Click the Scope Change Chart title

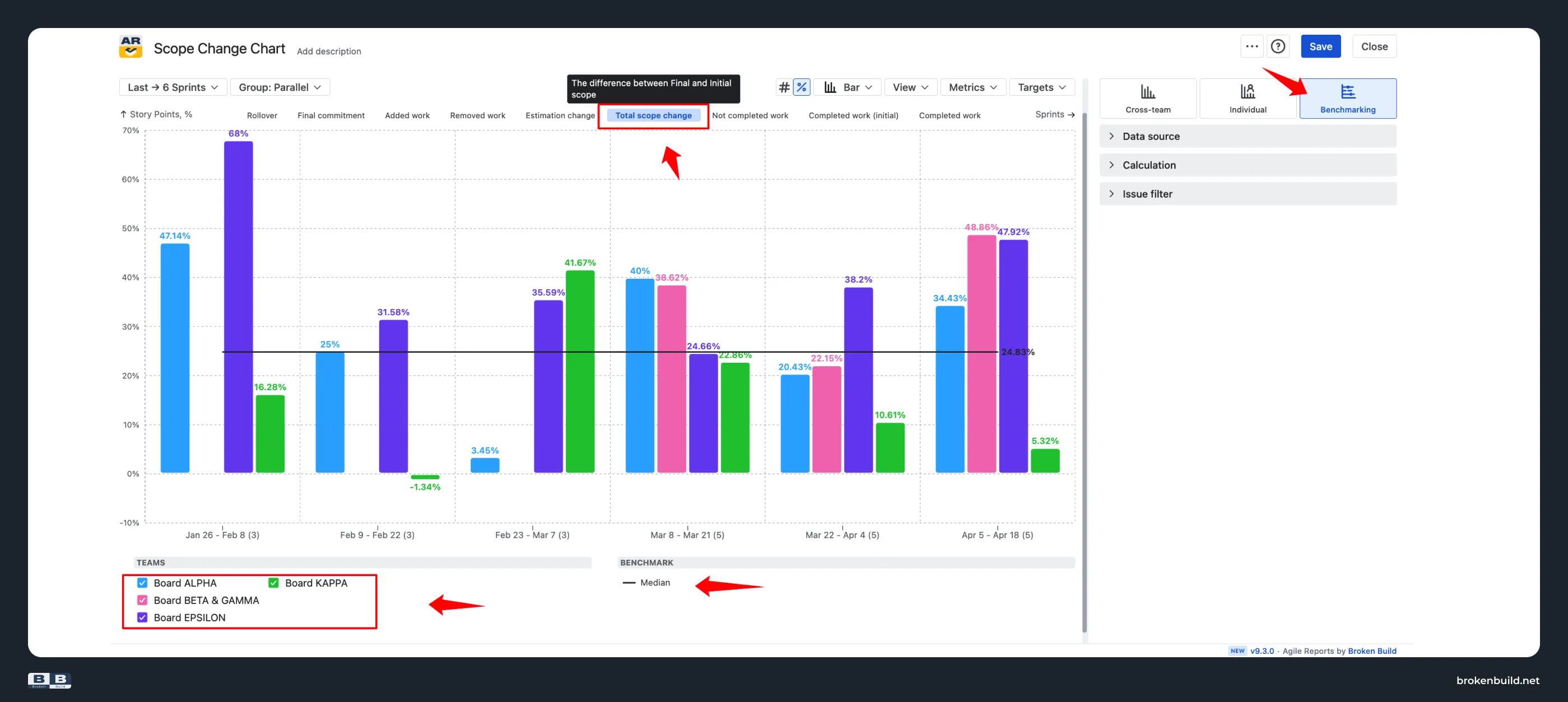(x=219, y=48)
